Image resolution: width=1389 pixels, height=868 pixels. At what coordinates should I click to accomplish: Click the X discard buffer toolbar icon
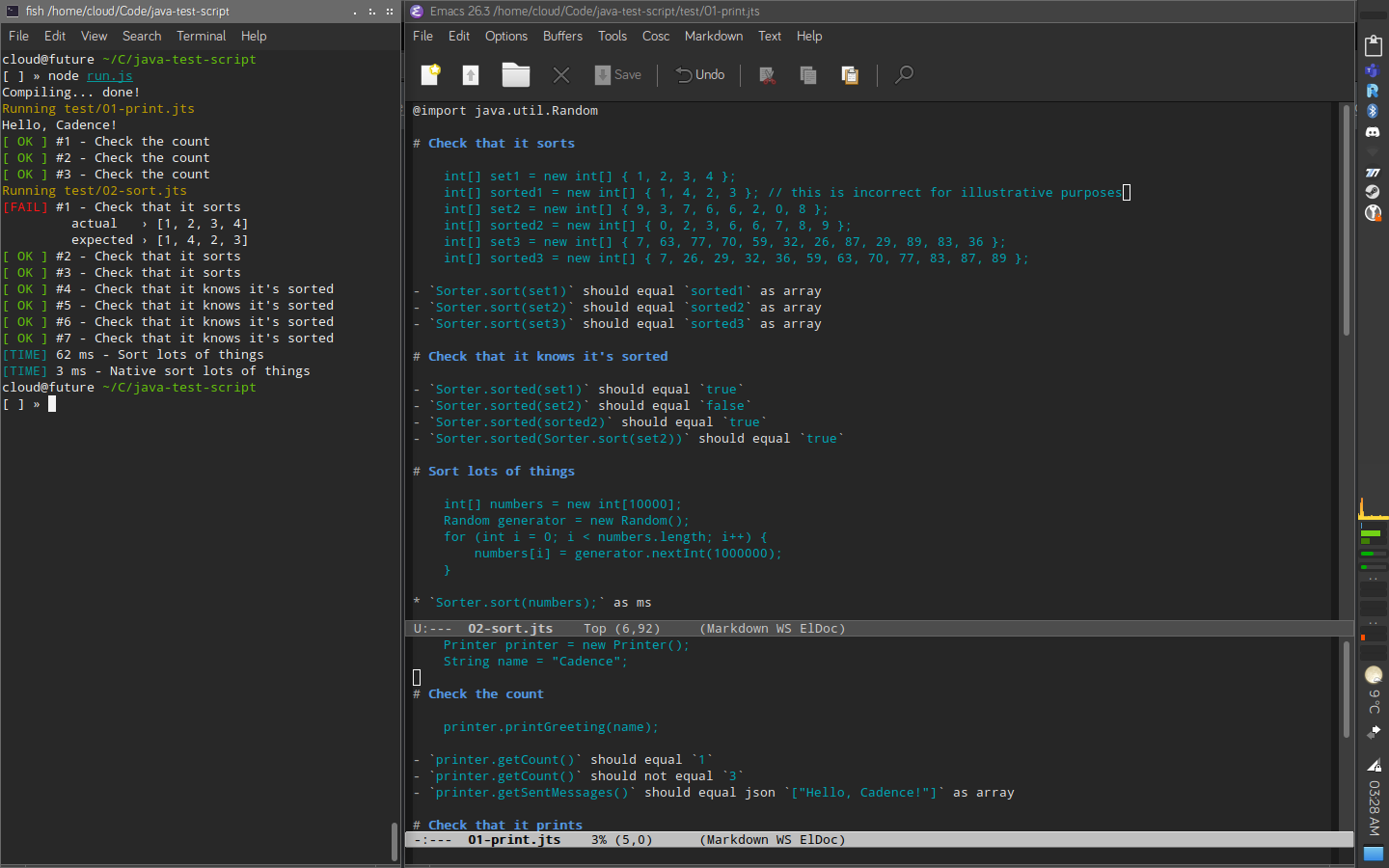click(561, 74)
